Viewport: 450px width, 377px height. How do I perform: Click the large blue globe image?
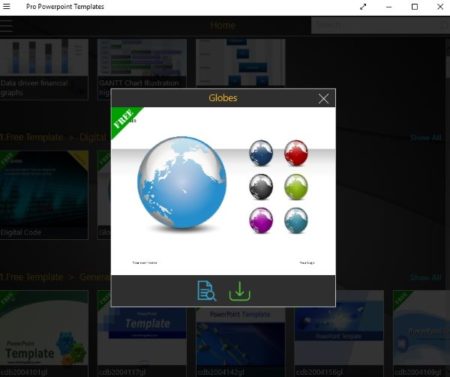click(182, 182)
